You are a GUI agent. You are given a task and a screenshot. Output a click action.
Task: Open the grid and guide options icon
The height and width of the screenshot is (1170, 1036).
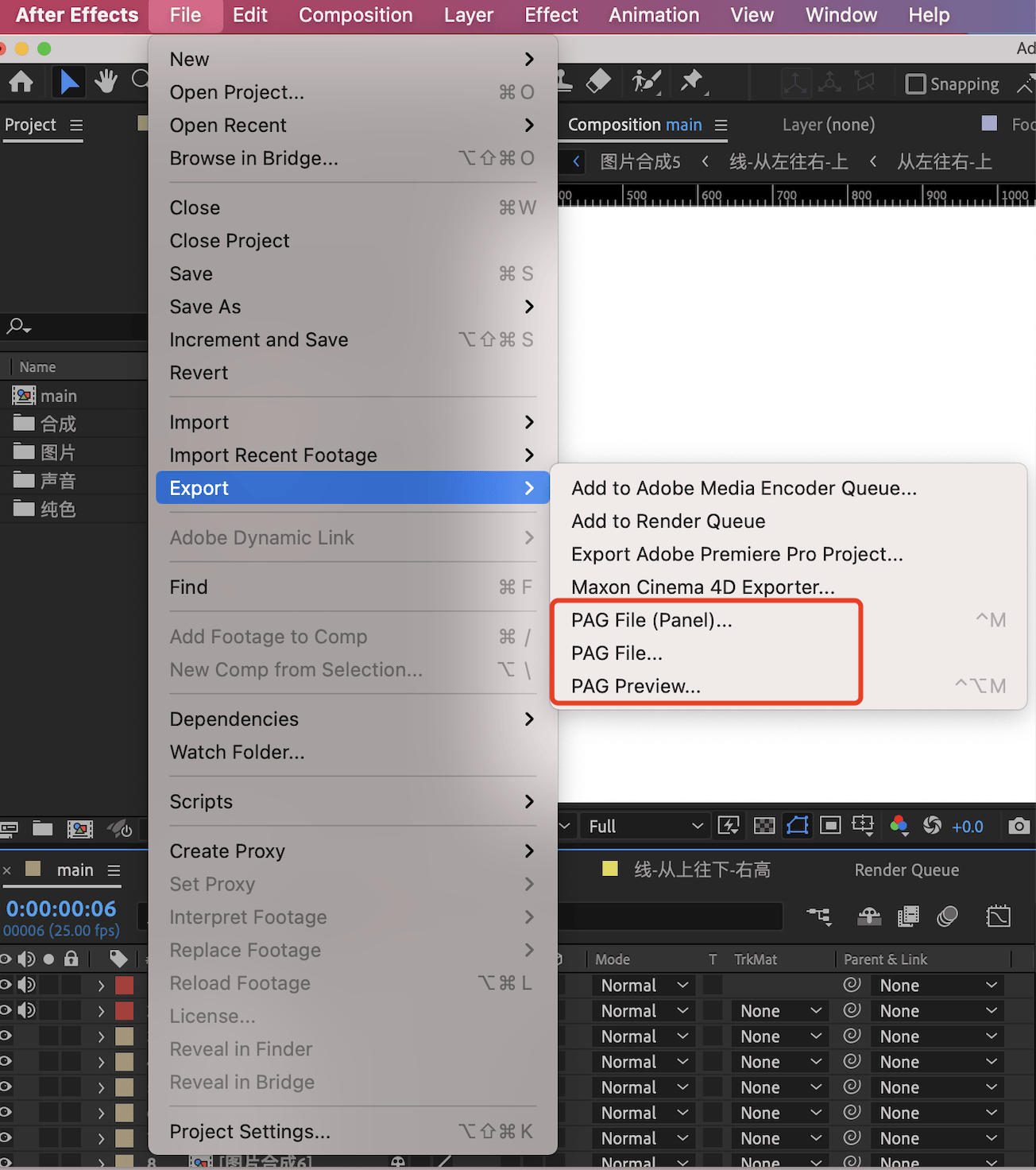click(863, 826)
